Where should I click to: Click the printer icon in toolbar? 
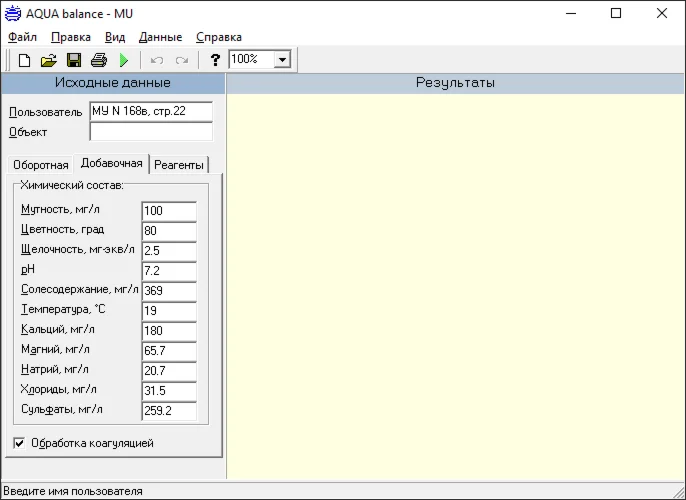coord(98,60)
